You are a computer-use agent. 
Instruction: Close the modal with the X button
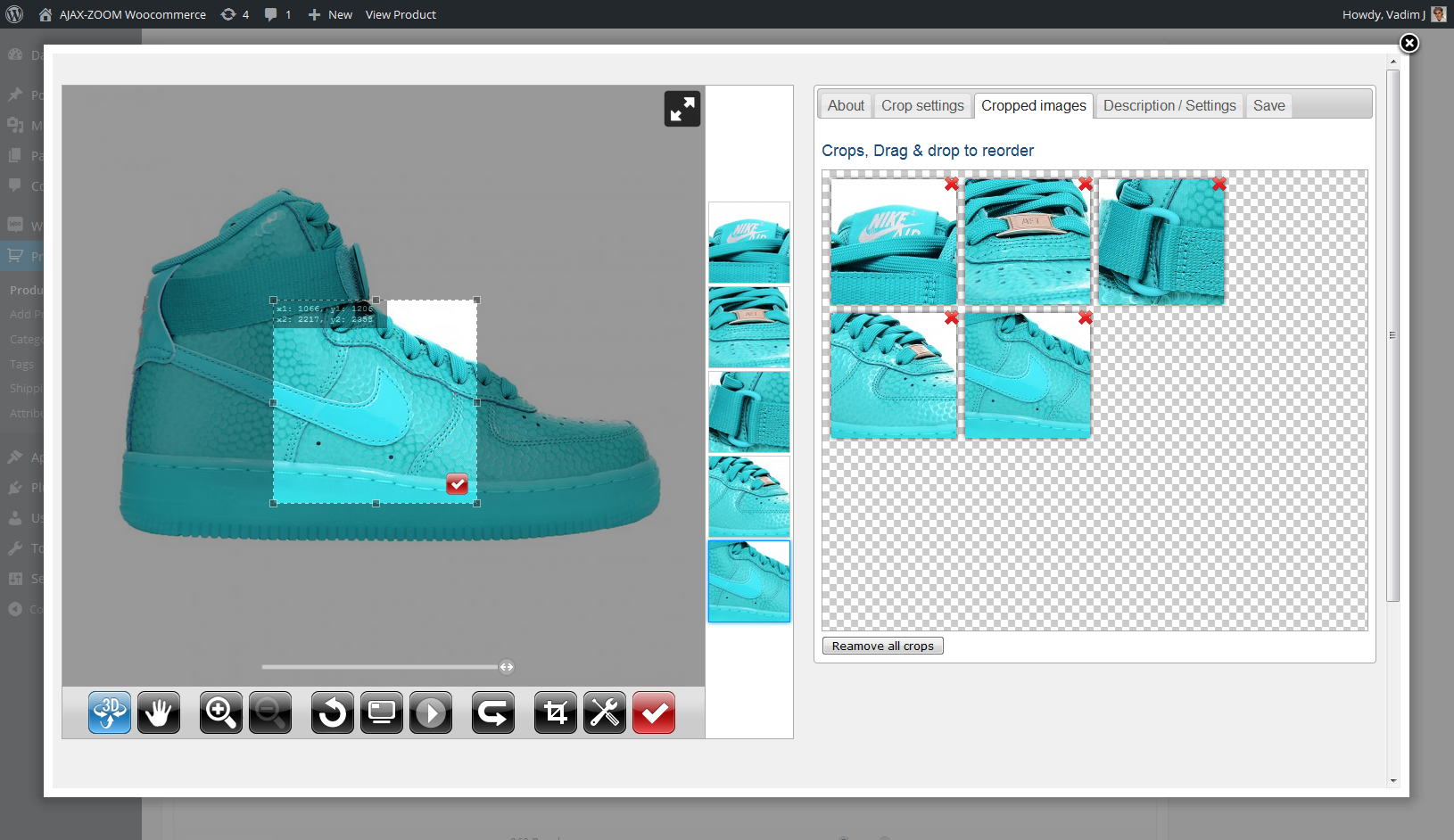coord(1409,43)
